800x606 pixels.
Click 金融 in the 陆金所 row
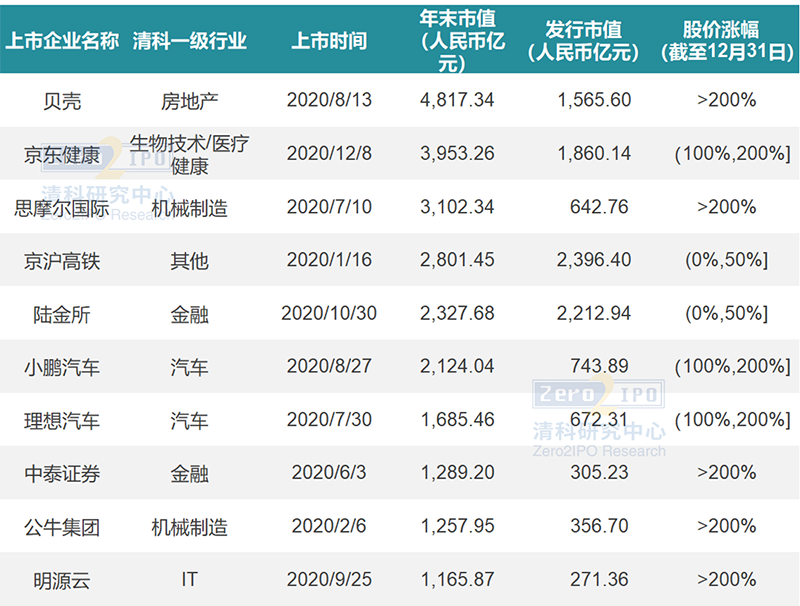(x=189, y=315)
